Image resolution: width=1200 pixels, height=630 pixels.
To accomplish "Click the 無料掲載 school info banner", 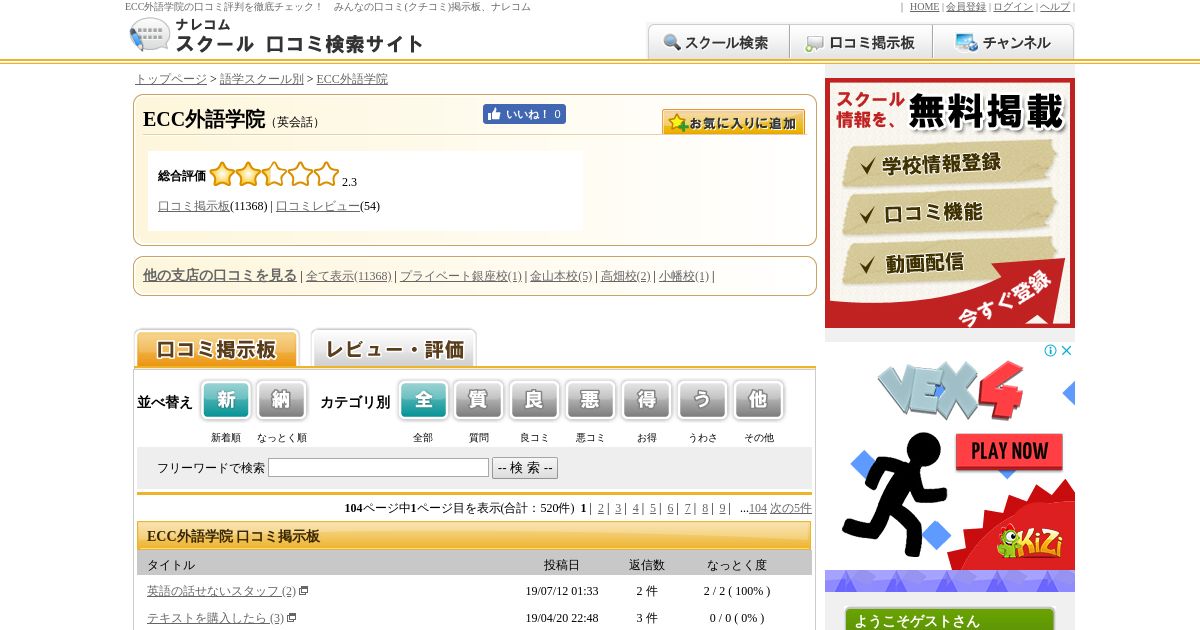I will tap(950, 203).
